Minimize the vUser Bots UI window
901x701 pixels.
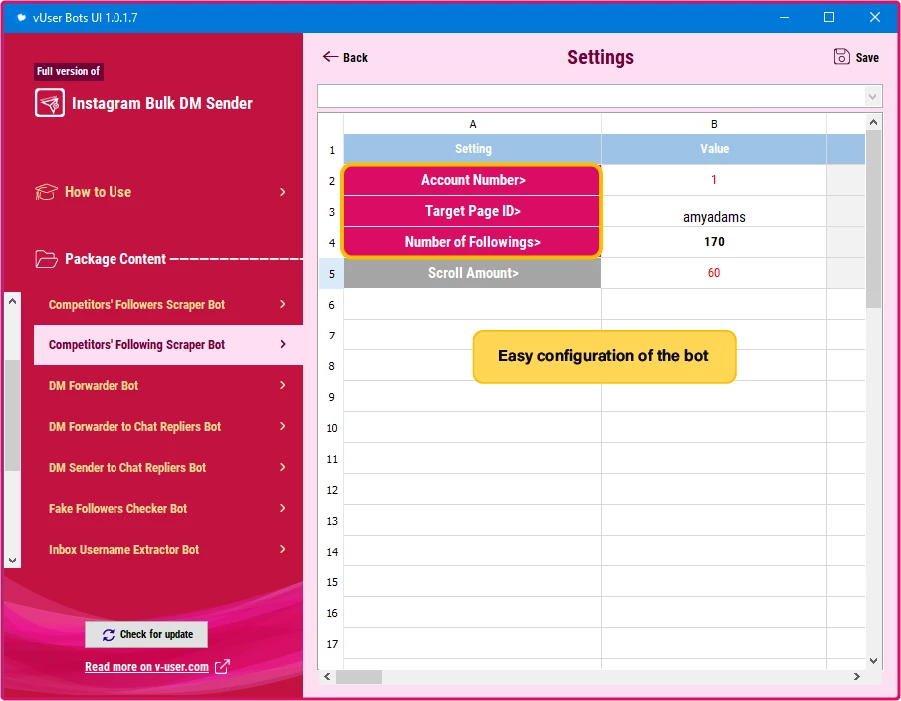[x=784, y=17]
